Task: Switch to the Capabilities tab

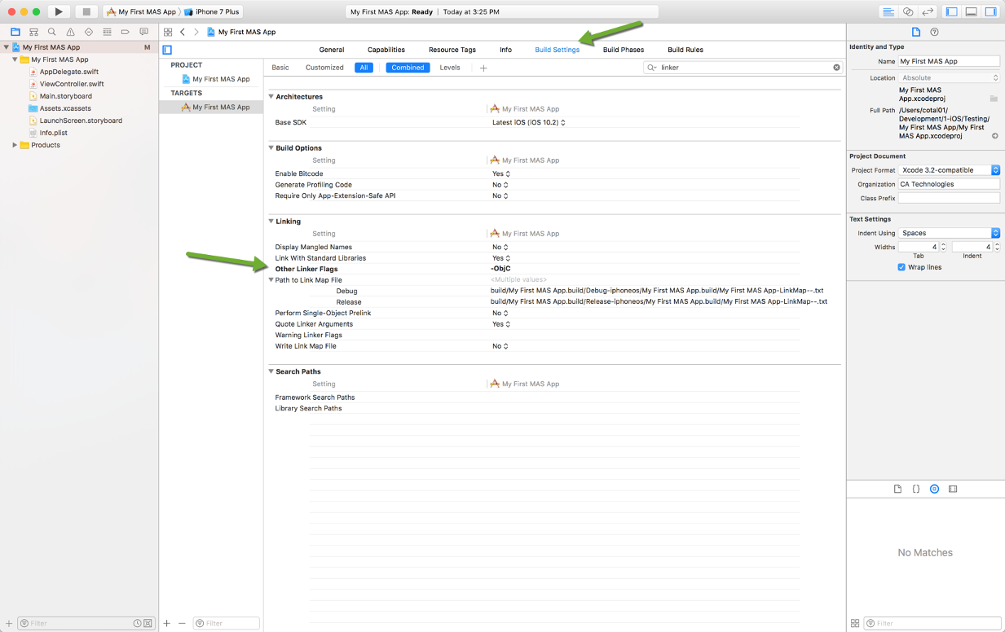Action: pos(386,49)
